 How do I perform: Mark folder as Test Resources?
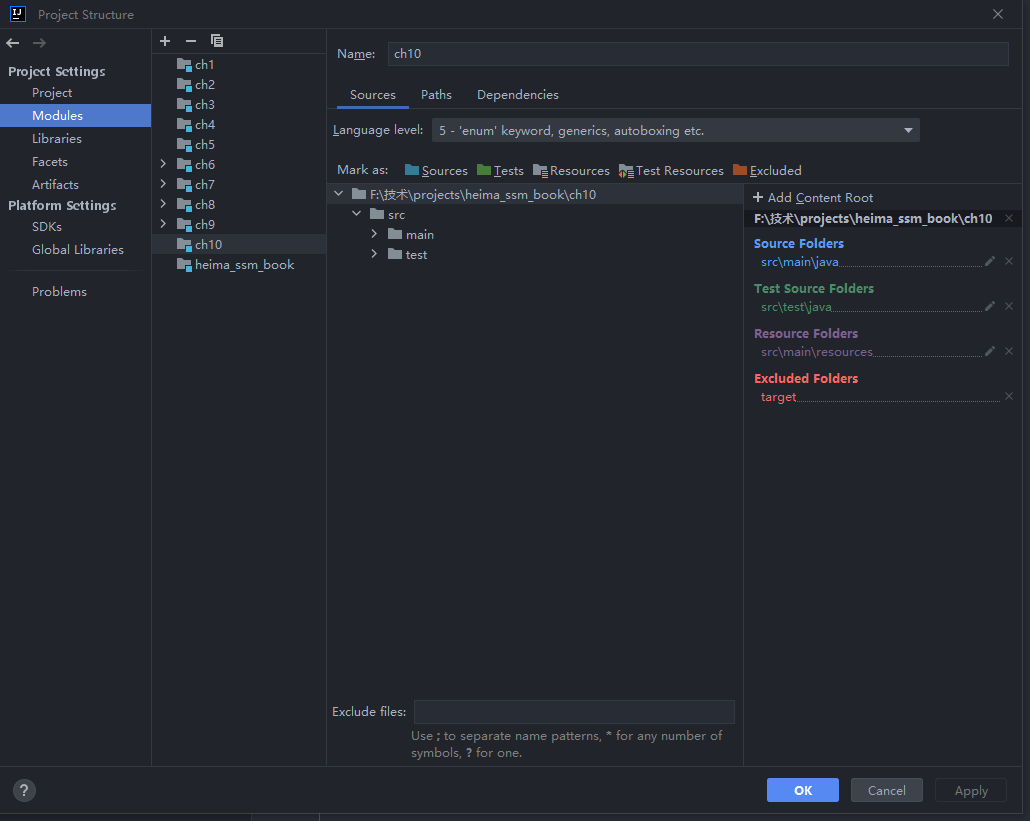point(671,171)
